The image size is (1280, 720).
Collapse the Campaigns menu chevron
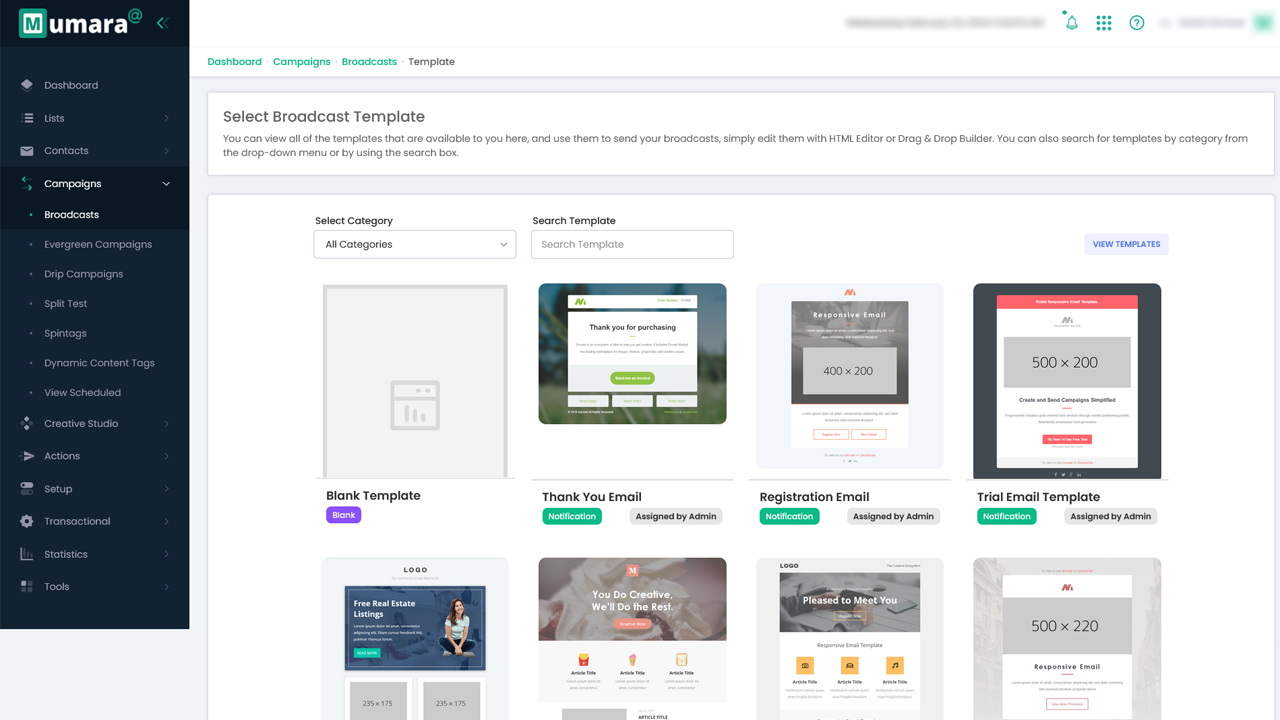click(167, 184)
